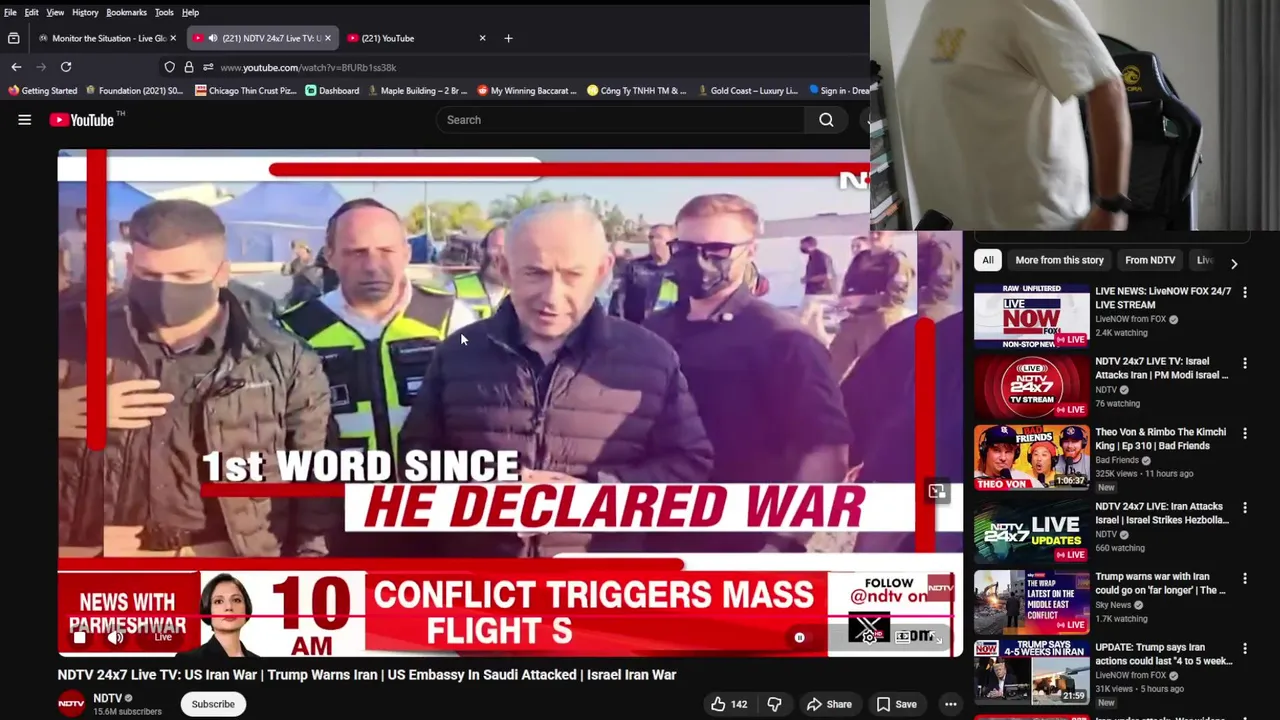Image resolution: width=1280 pixels, height=720 pixels.
Task: Select the partially visible Live chip
Action: coord(1204,260)
